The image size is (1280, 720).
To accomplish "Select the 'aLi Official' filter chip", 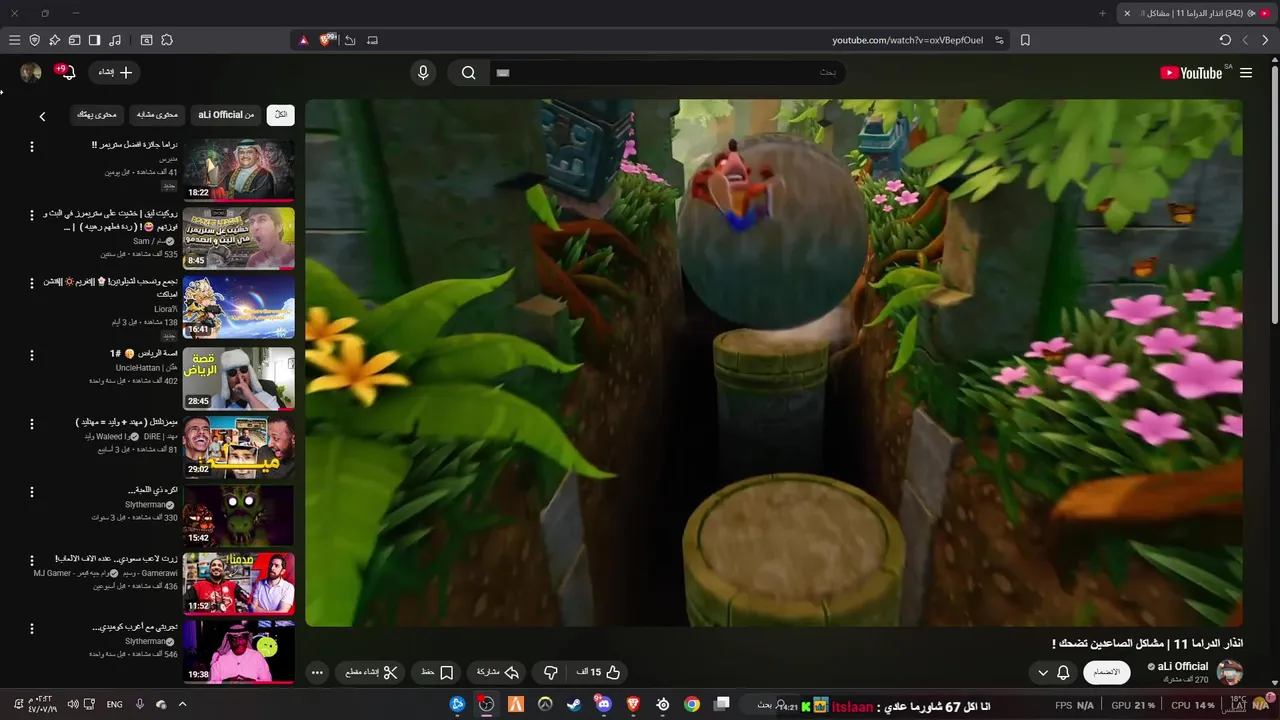I will (x=226, y=115).
